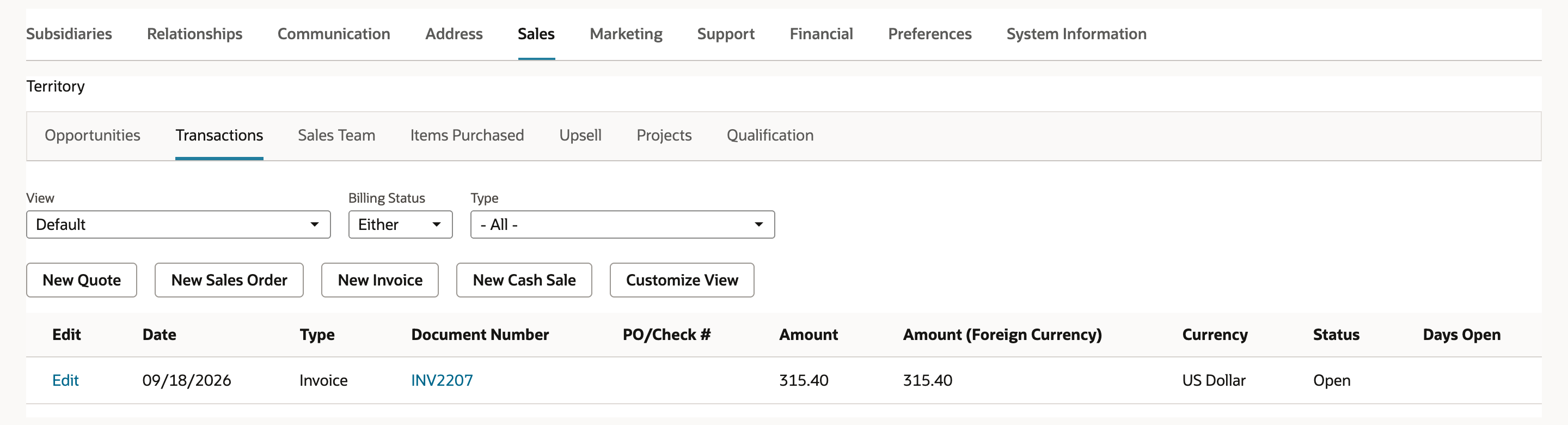Click the Days Open column header

[1461, 335]
